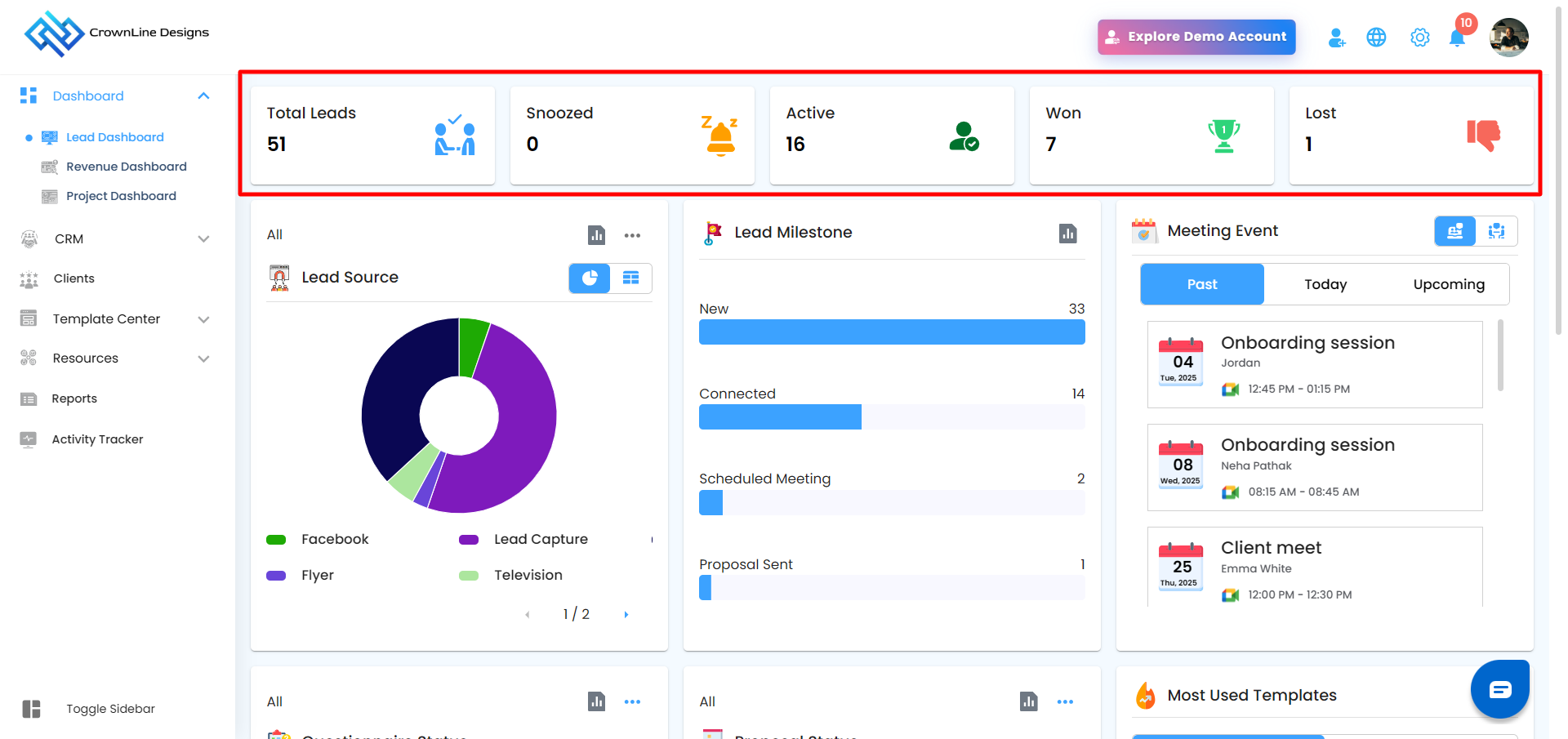The width and height of the screenshot is (1568, 739).
Task: Click the Lead Milestone chart icon
Action: click(x=1067, y=234)
